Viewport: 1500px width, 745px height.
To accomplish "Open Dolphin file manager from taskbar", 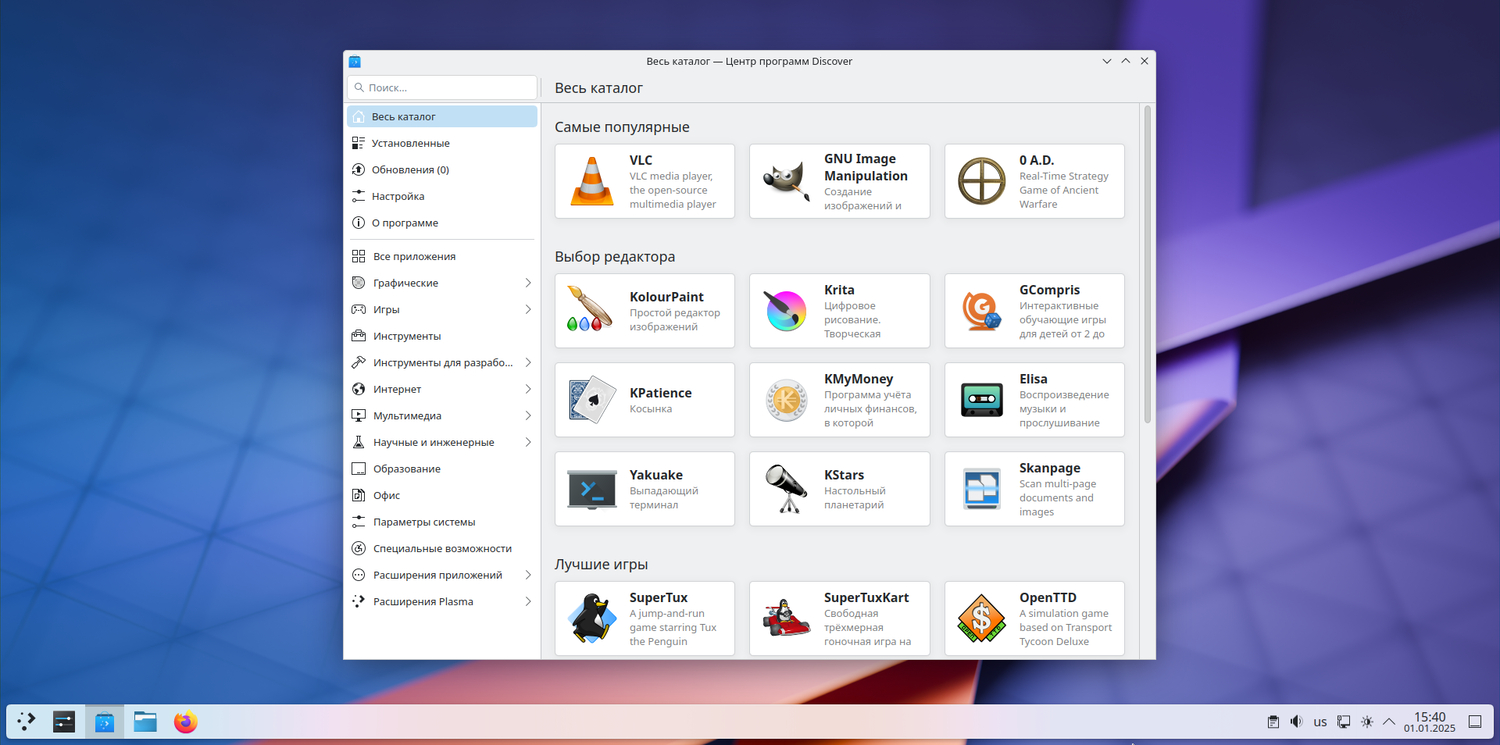I will click(145, 721).
